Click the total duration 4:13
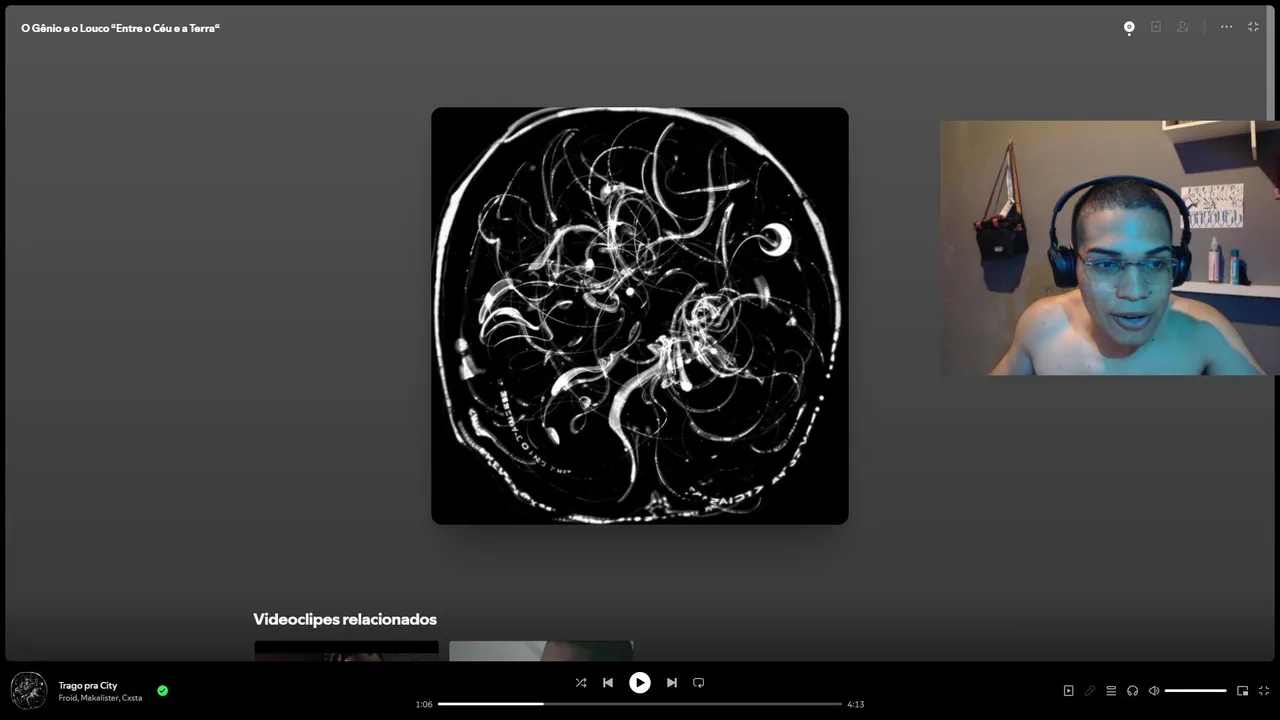This screenshot has width=1280, height=720. coord(855,704)
